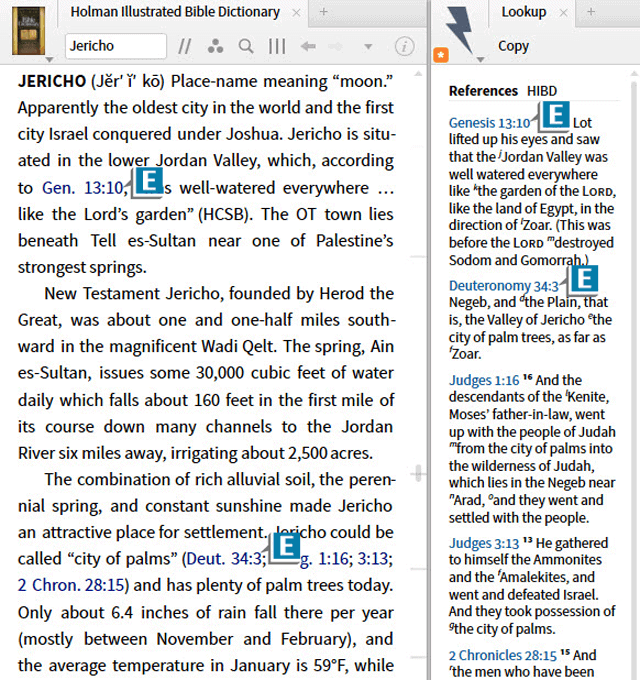This screenshot has height=680, width=640.
Task: Open the 3:13 link in article
Action: (373, 559)
